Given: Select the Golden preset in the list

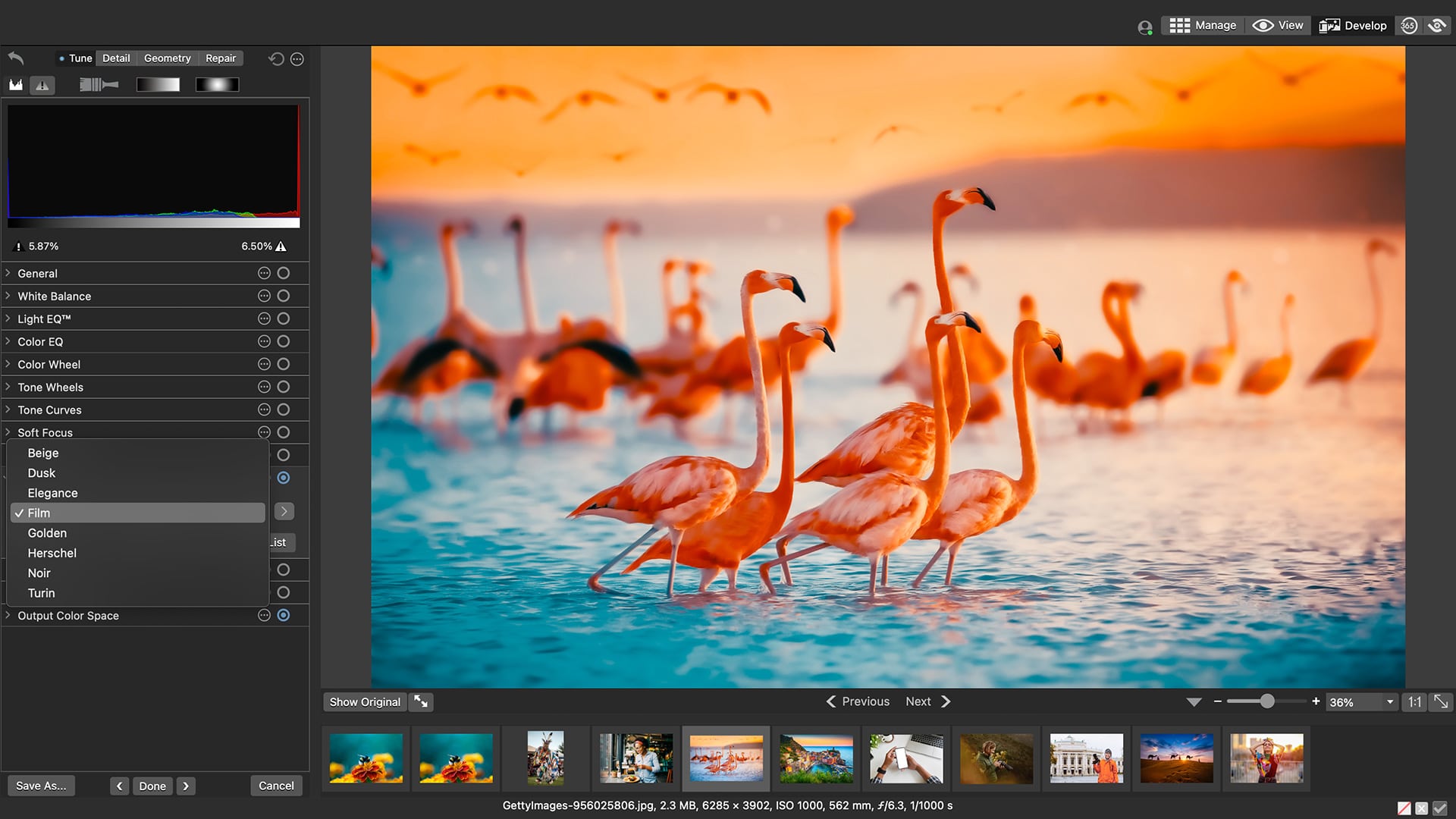Looking at the screenshot, I should (x=47, y=533).
